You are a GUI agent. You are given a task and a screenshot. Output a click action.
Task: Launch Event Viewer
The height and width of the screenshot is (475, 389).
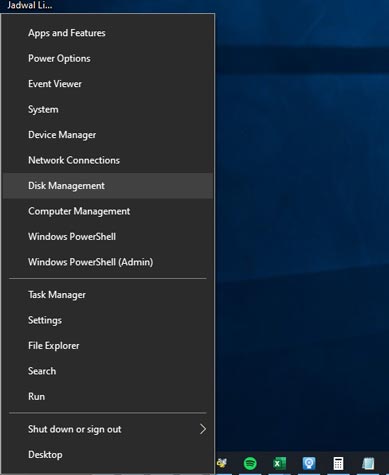[108, 84]
